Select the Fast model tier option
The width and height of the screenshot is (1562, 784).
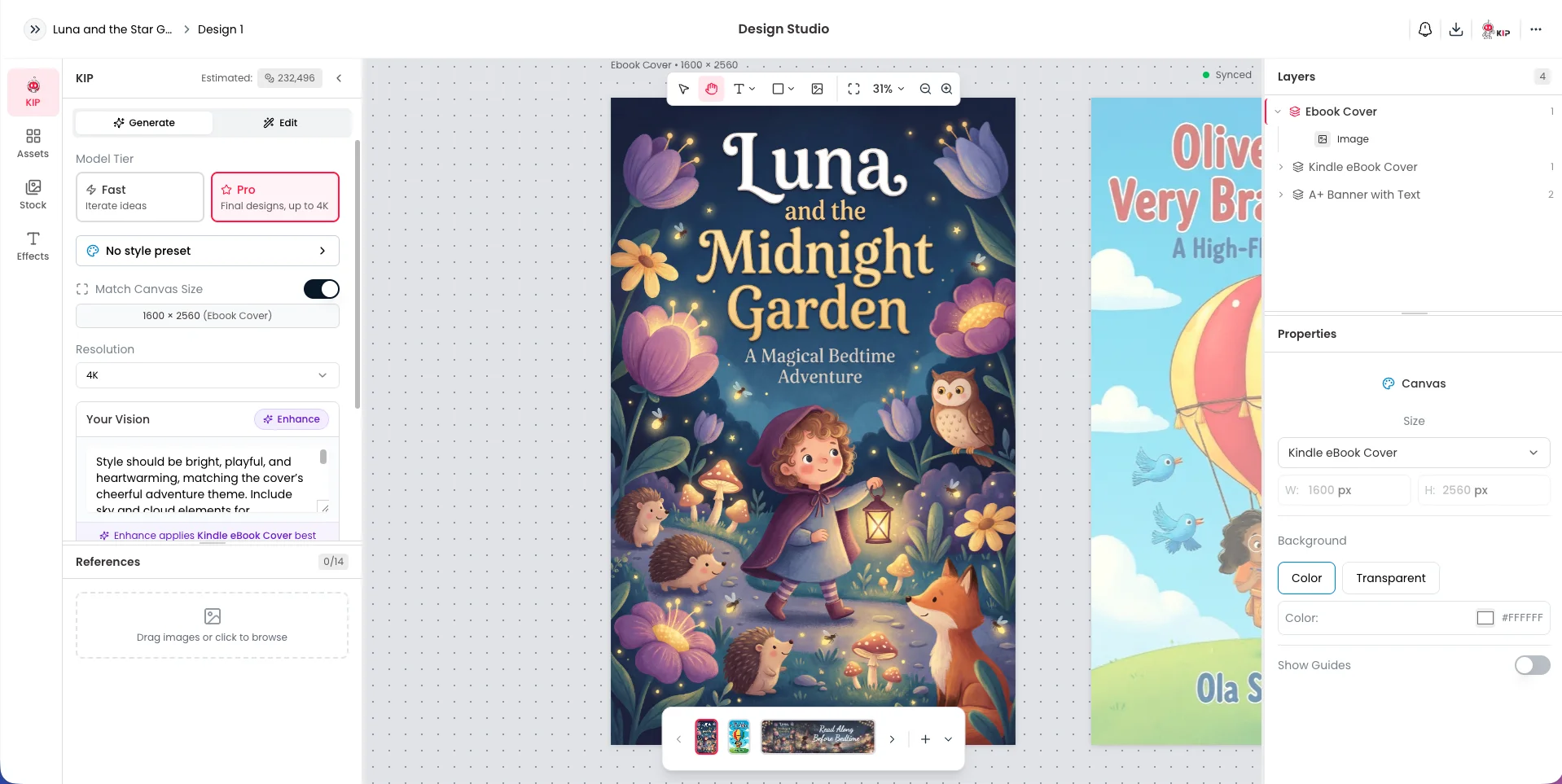coord(139,197)
